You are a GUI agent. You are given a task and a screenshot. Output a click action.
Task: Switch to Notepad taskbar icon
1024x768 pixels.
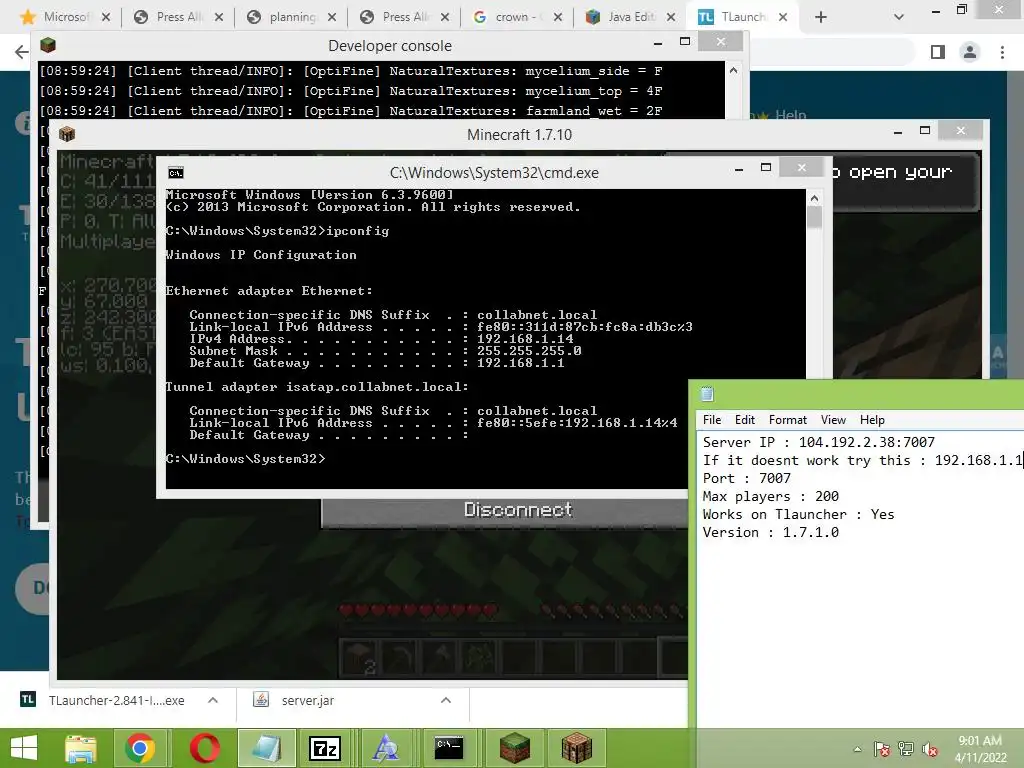pyautogui.click(x=266, y=748)
